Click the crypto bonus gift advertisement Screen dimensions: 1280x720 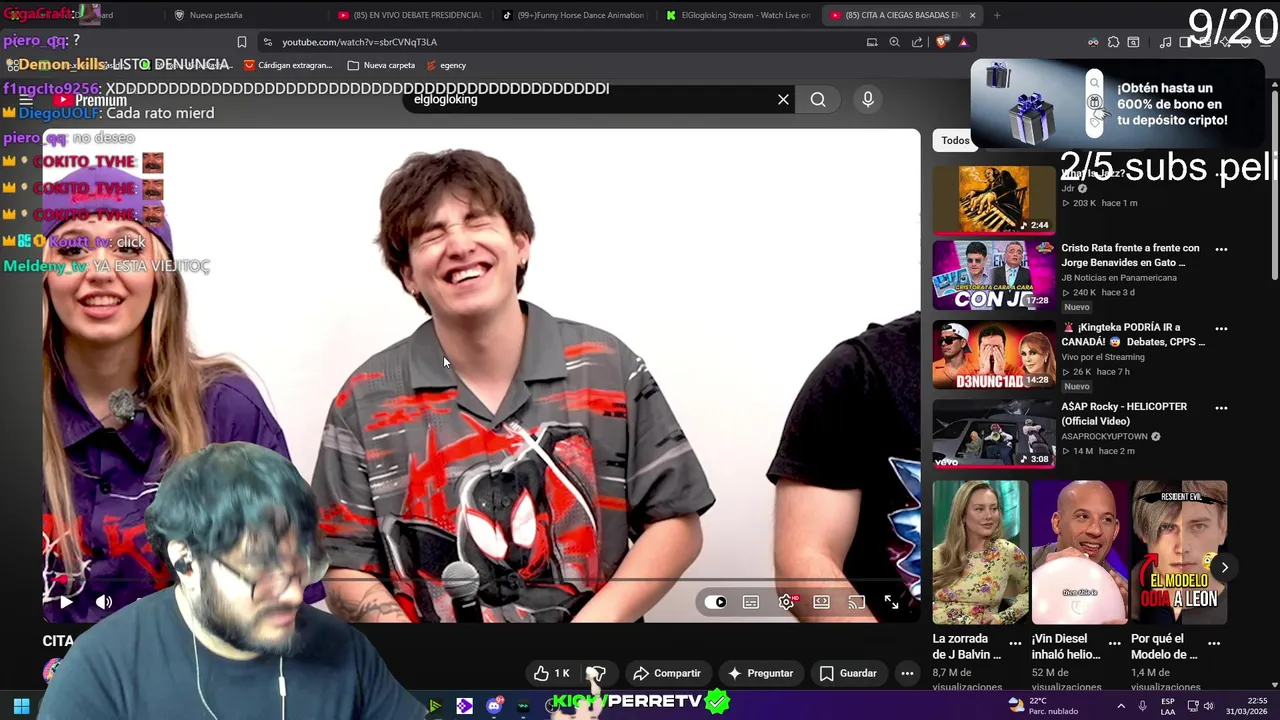point(1118,103)
